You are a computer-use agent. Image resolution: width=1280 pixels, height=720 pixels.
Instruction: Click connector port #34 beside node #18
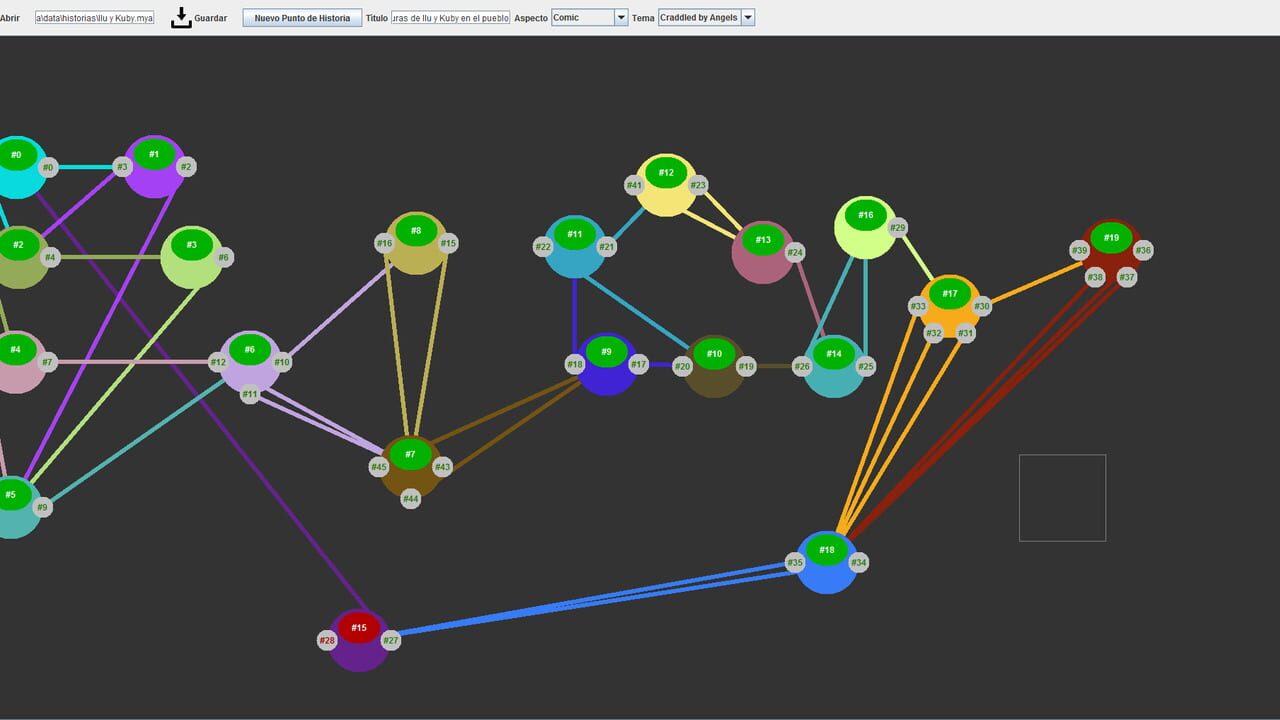coord(859,563)
